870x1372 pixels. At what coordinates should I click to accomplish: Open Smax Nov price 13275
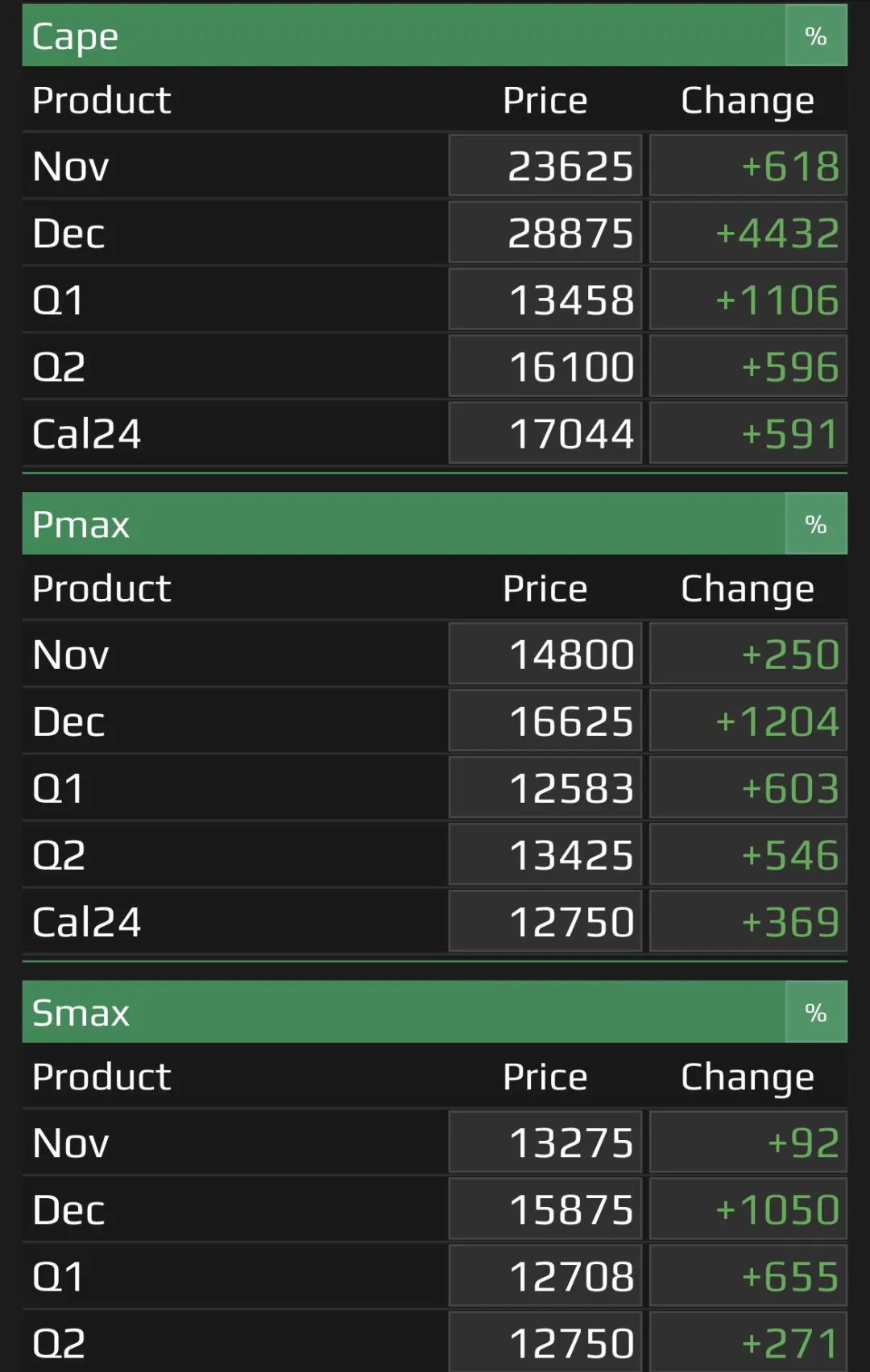coord(545,1143)
